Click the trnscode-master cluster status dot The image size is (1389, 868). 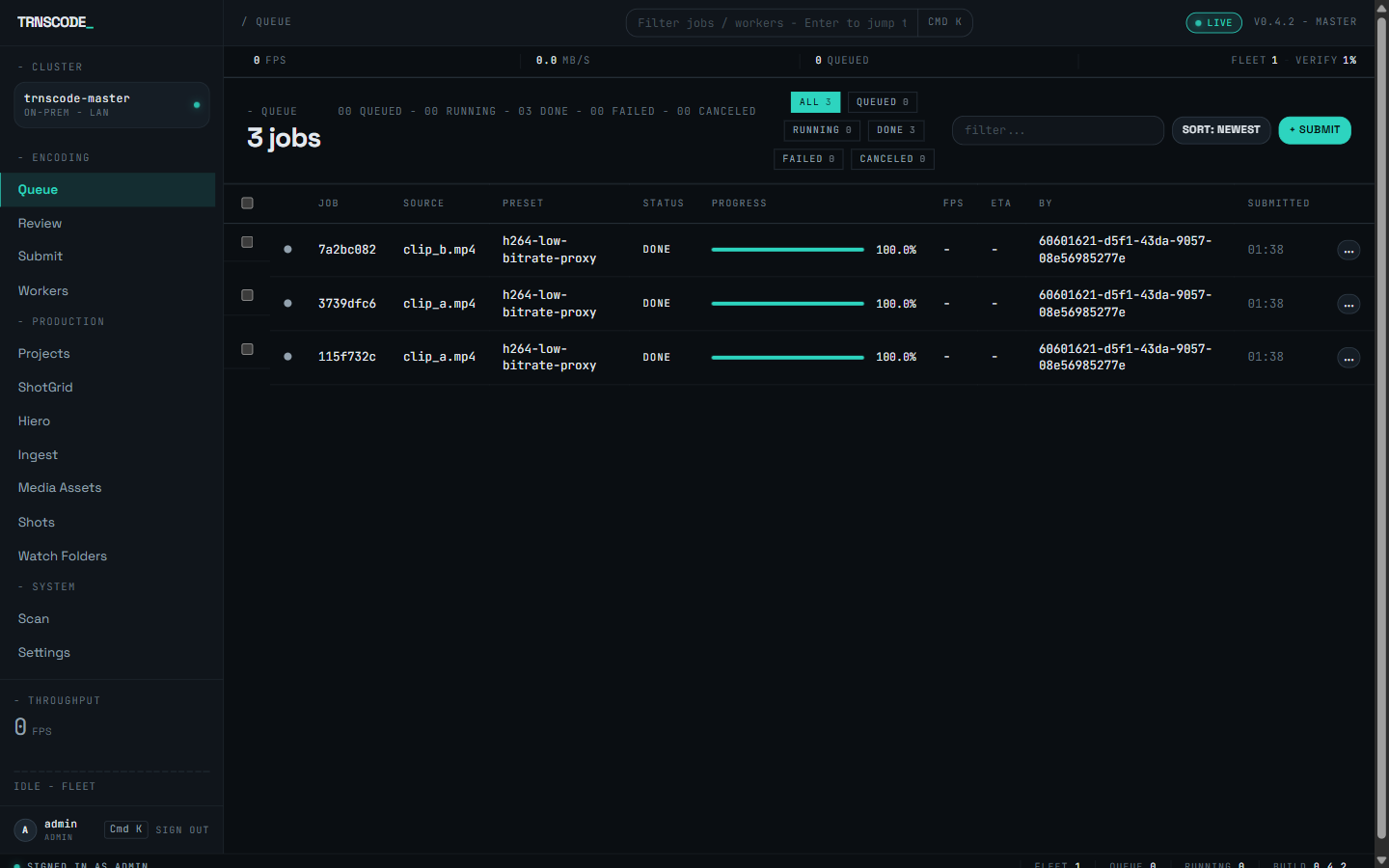[197, 104]
